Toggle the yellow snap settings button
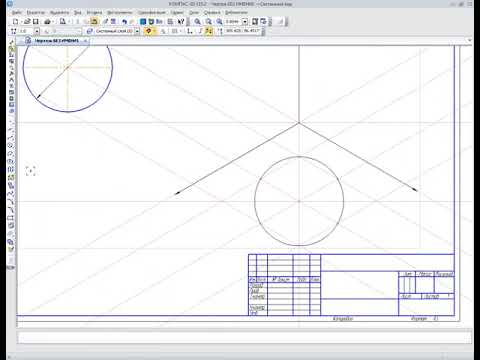Image resolution: width=480 pixels, height=360 pixels. tap(149, 31)
